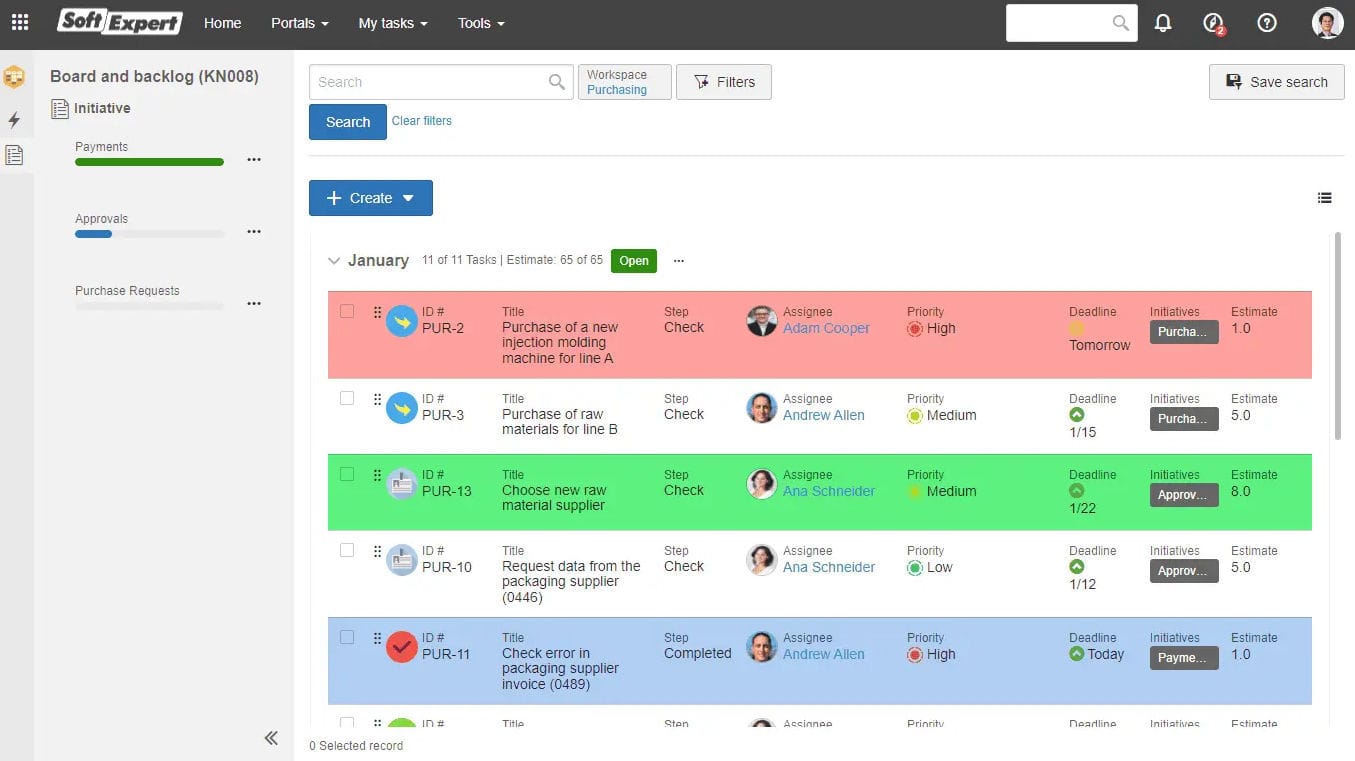Screen dimensions: 1355x761
Task: Click the Approvals progress bar
Action: 148,234
